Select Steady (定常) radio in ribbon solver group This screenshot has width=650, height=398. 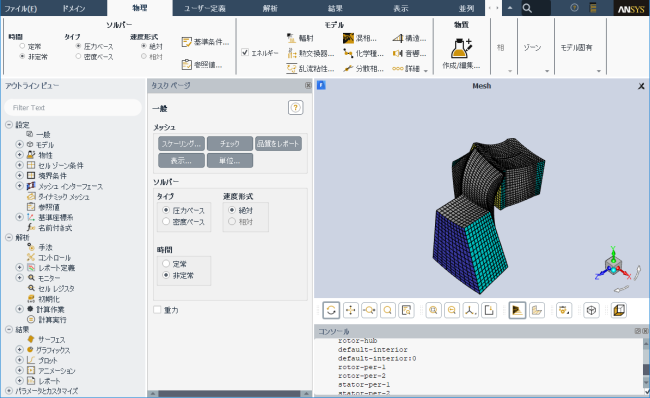click(x=22, y=46)
